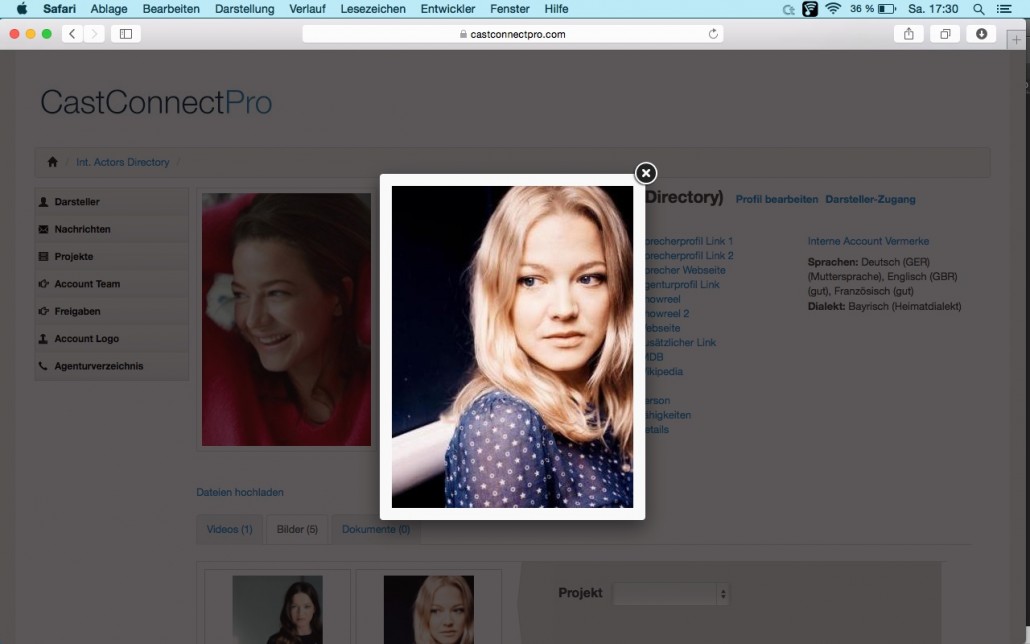The width and height of the screenshot is (1030, 644).
Task: Open the Lesezeichen menu
Action: 372,9
